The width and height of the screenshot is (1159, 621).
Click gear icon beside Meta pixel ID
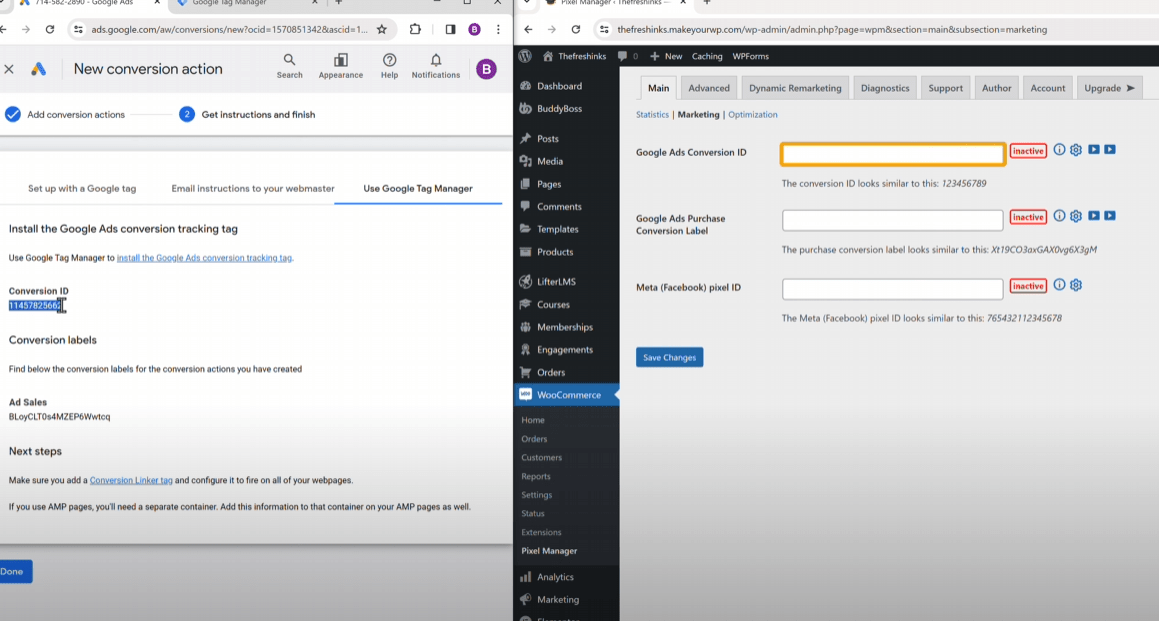click(x=1076, y=285)
